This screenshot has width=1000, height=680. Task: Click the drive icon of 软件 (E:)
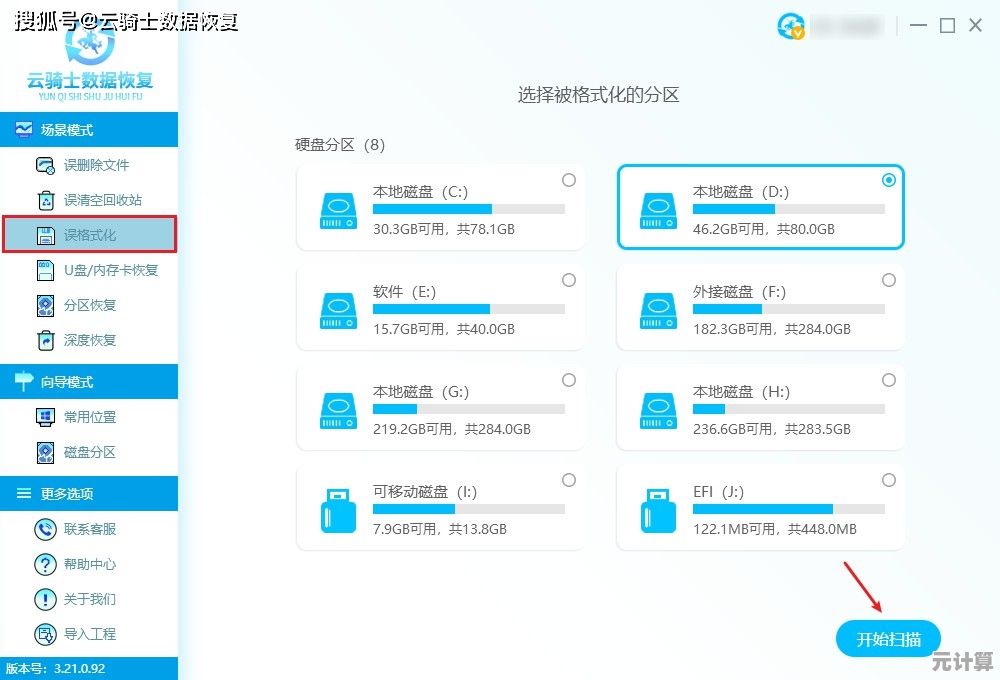tap(338, 311)
